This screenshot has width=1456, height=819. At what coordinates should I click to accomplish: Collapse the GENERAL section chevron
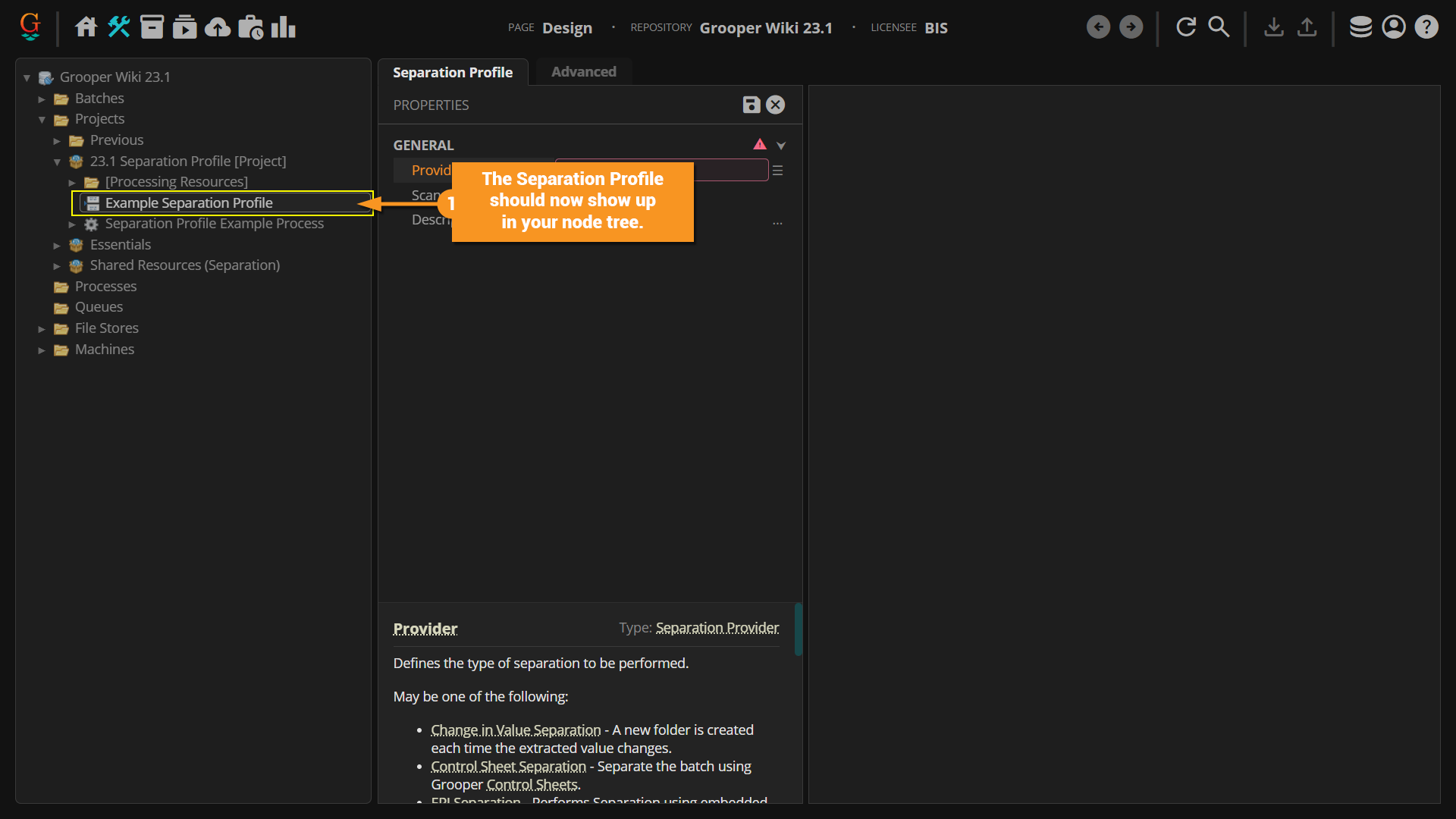point(781,146)
